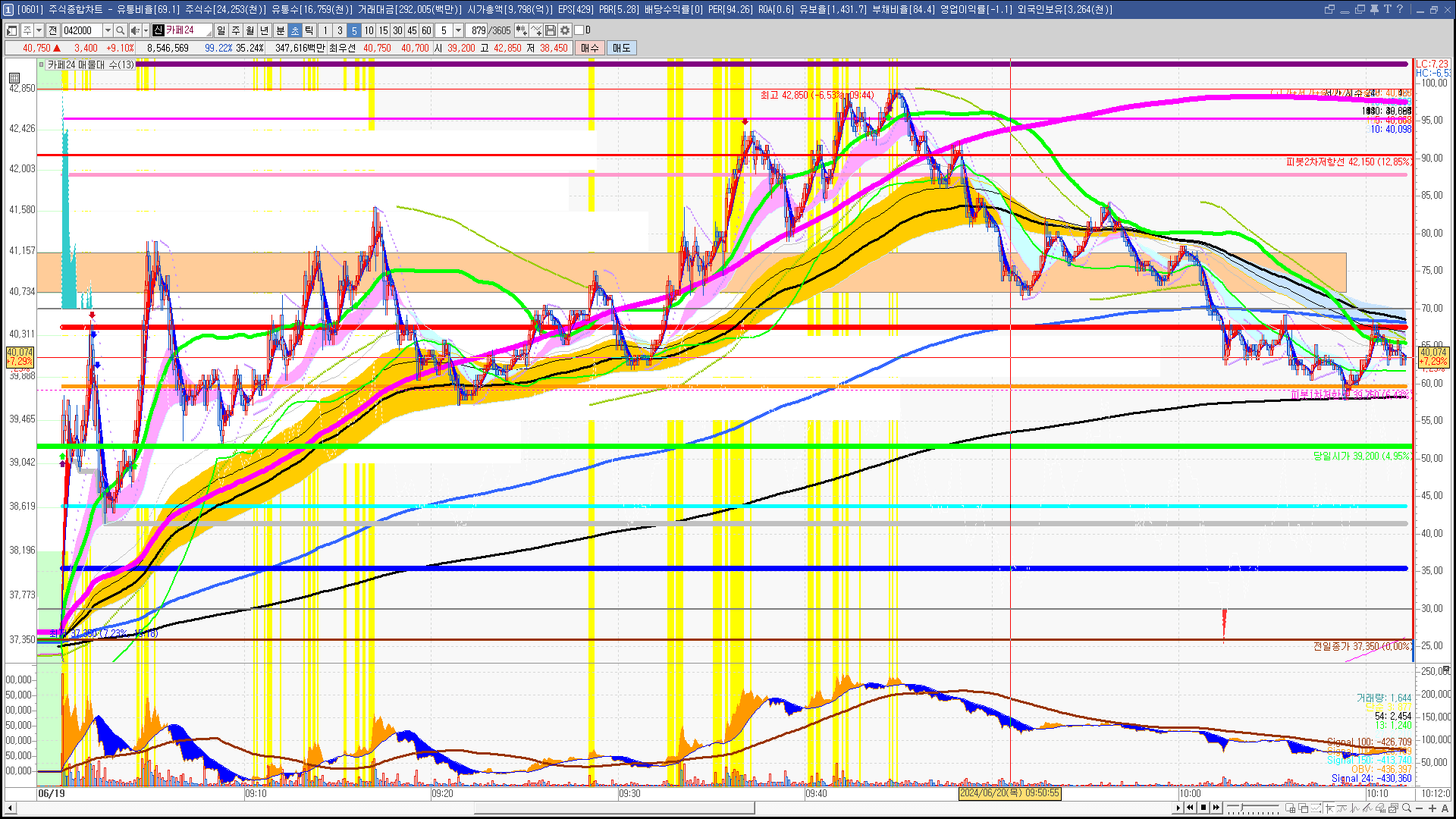The width and height of the screenshot is (1456, 819).
Task: Open the stock code 042000 dropdown
Action: pos(108,30)
